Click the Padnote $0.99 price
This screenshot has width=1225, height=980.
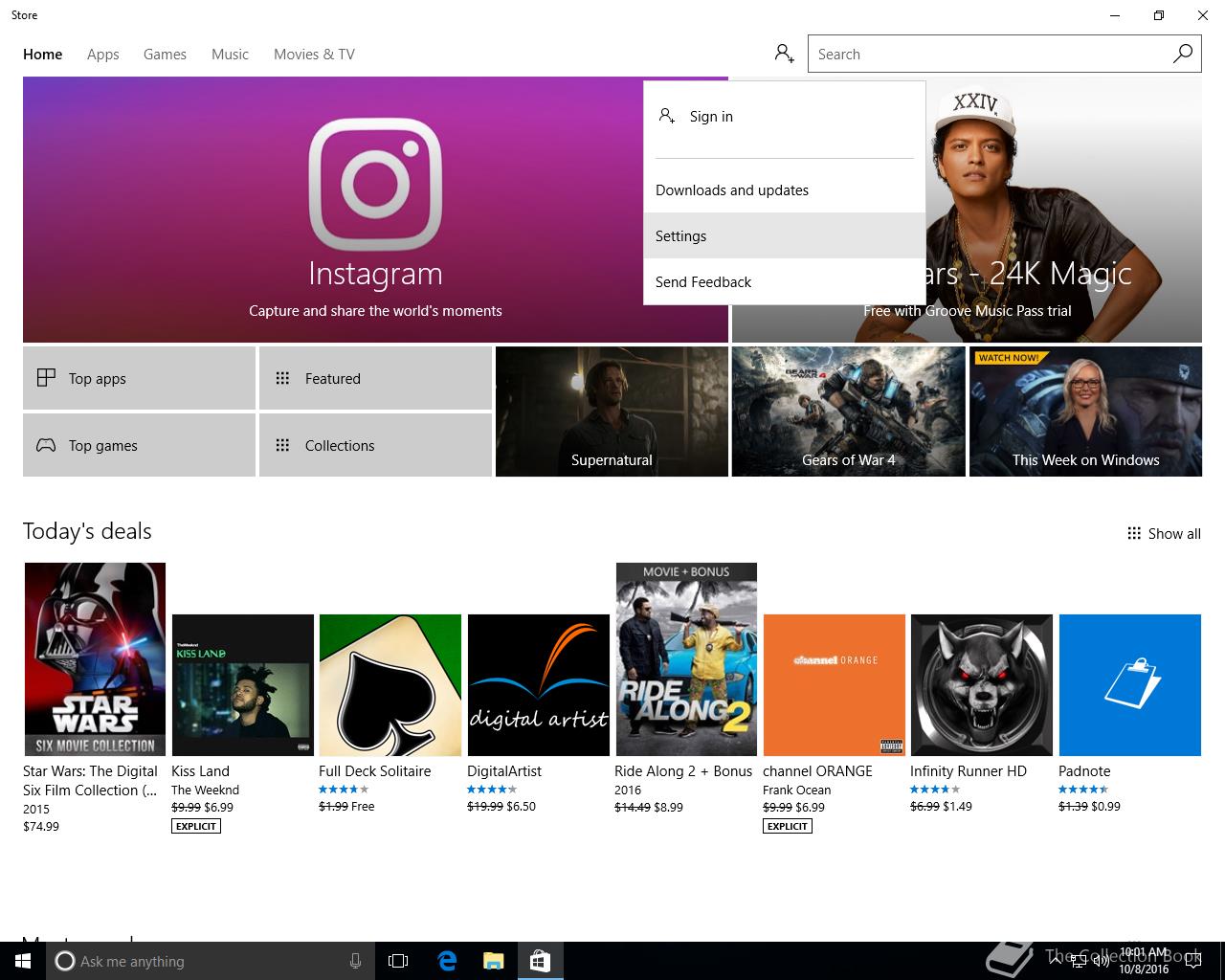1106,807
